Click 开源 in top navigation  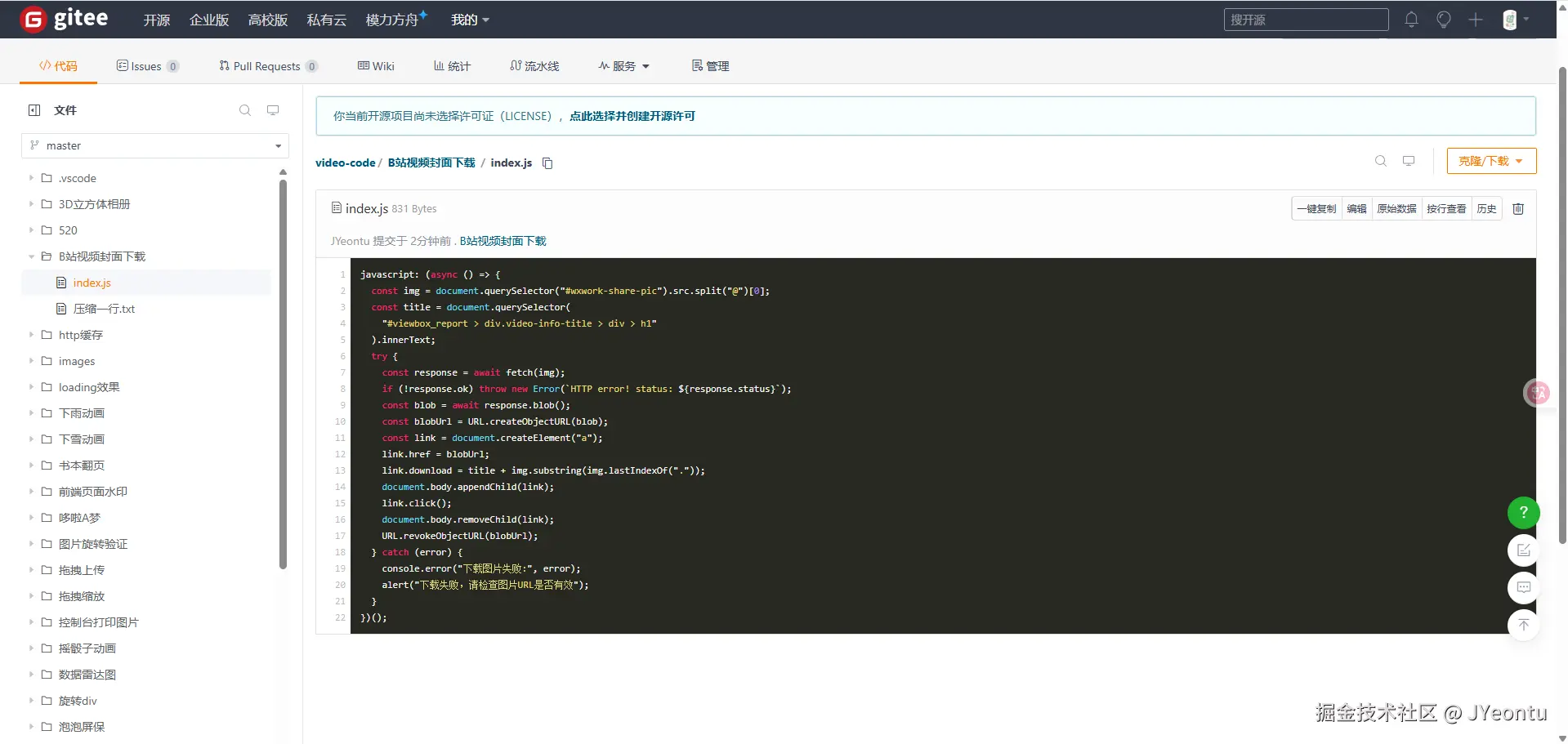[157, 20]
